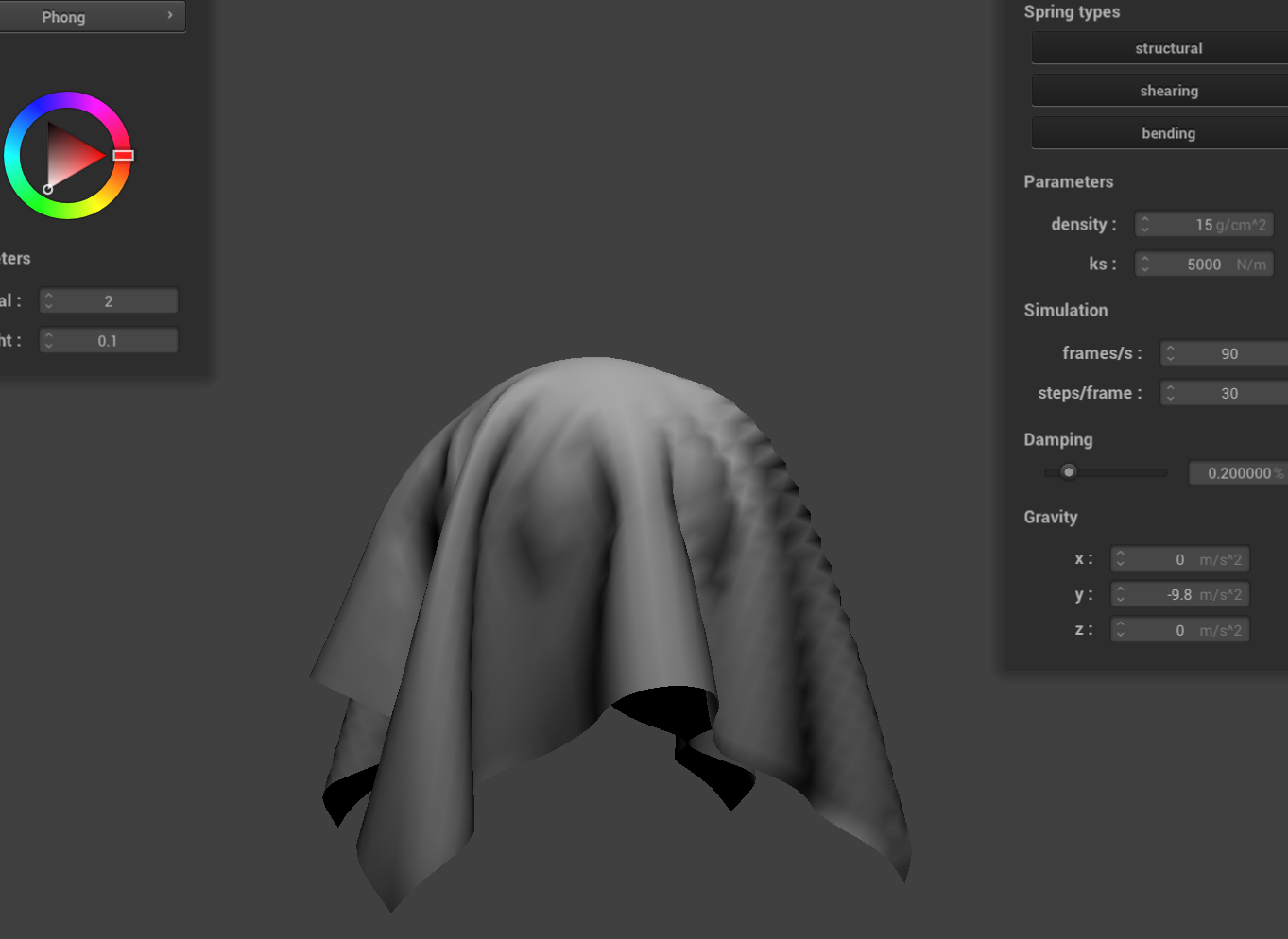Click the Damping heading
Screen dimensions: 1288x939
[1058, 439]
